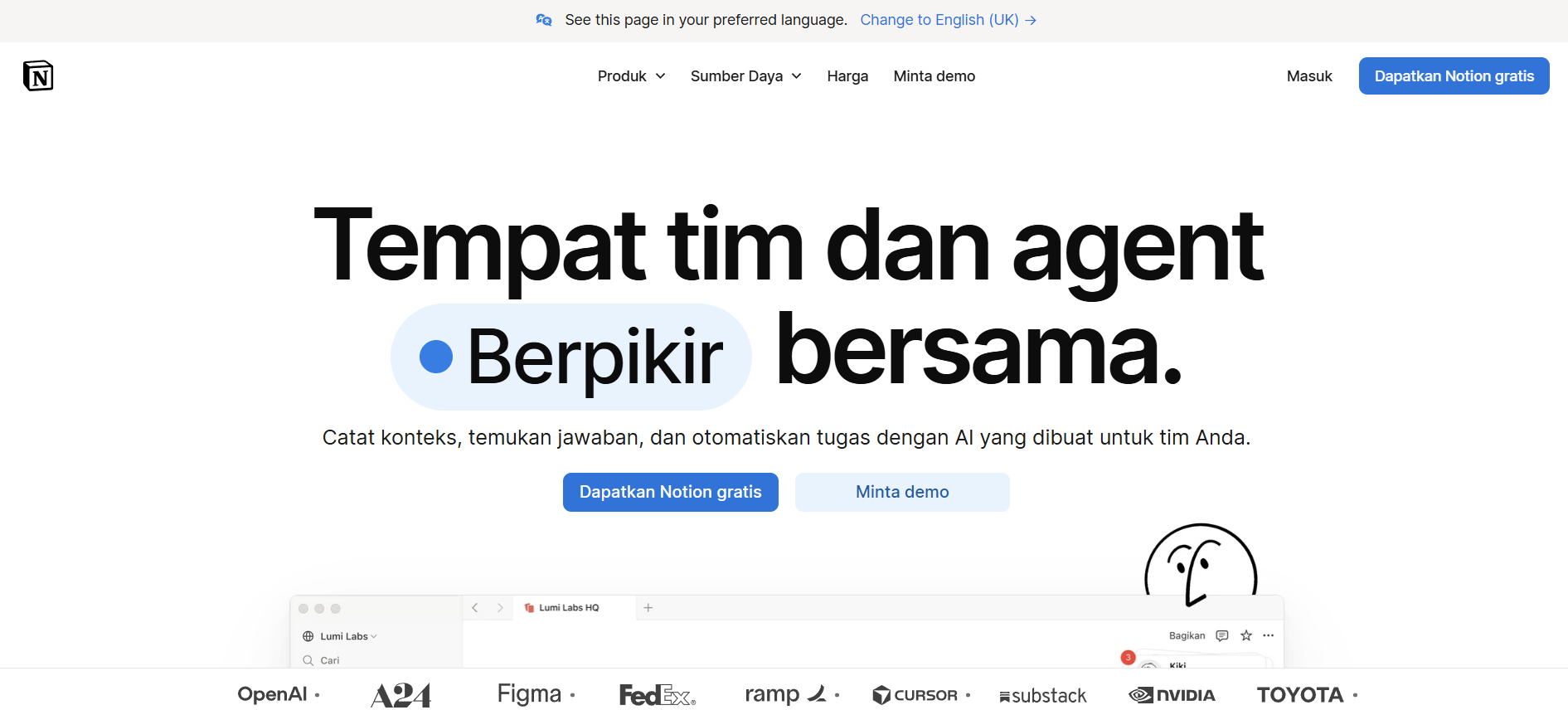1568x710 pixels.
Task: Click the header Dapatkan Notion gratis button
Action: tap(1454, 76)
